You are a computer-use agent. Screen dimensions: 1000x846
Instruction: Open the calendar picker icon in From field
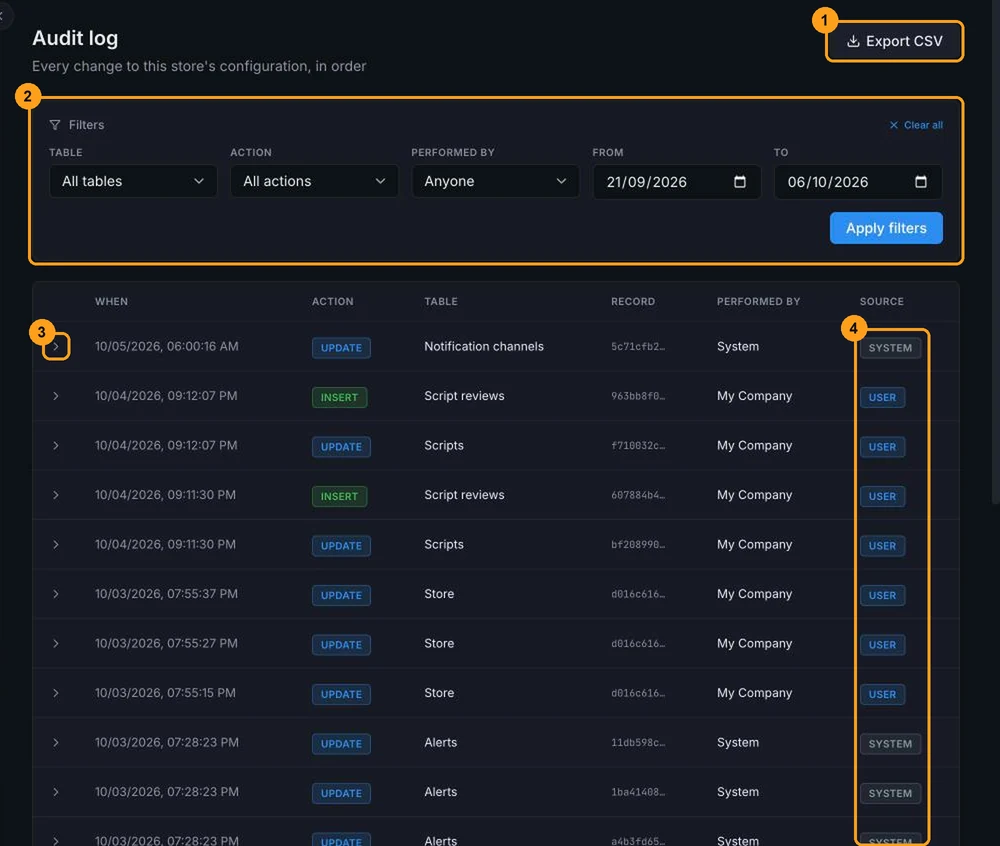739,182
